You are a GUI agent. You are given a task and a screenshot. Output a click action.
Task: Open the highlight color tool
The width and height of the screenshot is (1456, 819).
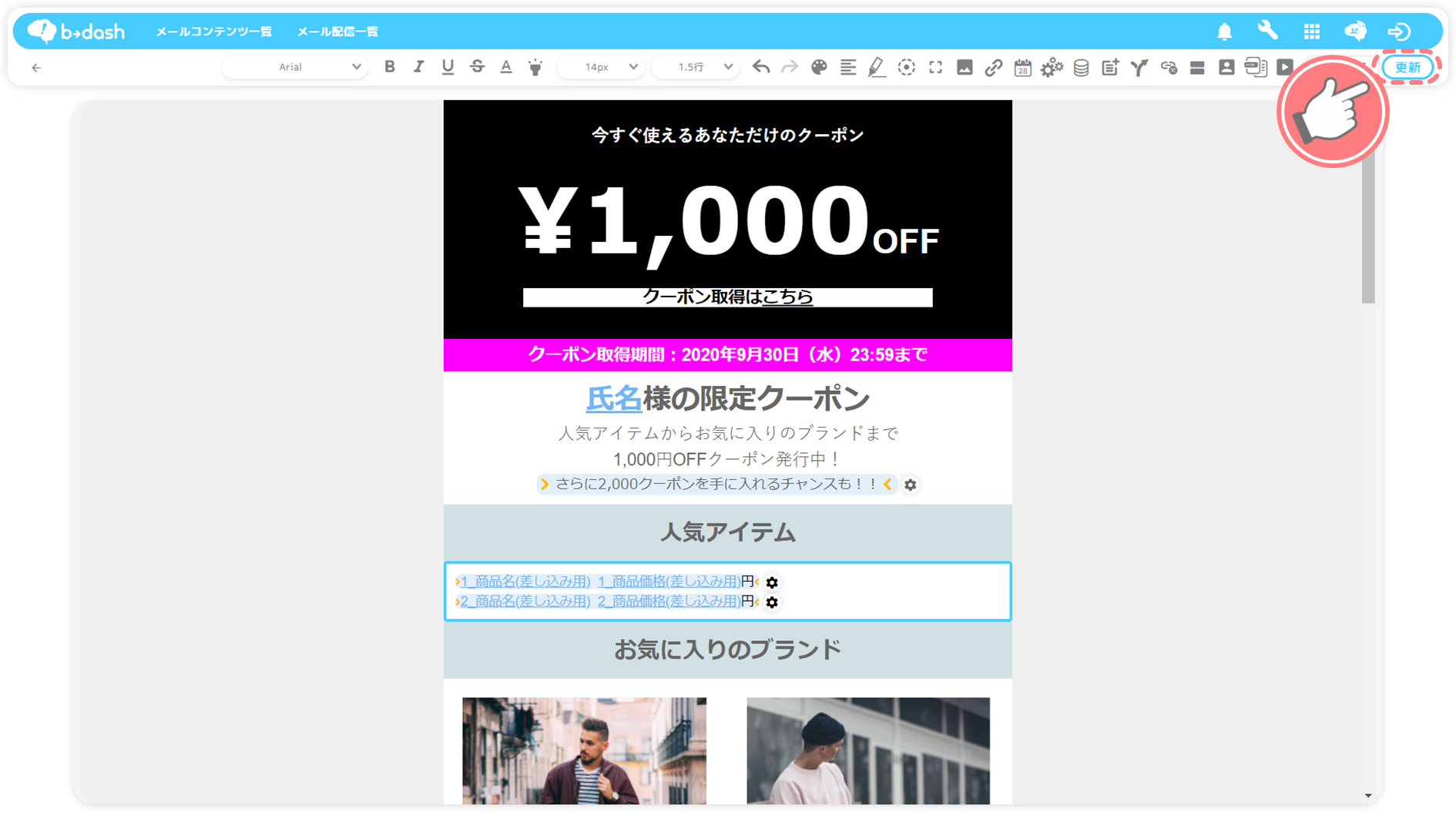pos(535,67)
